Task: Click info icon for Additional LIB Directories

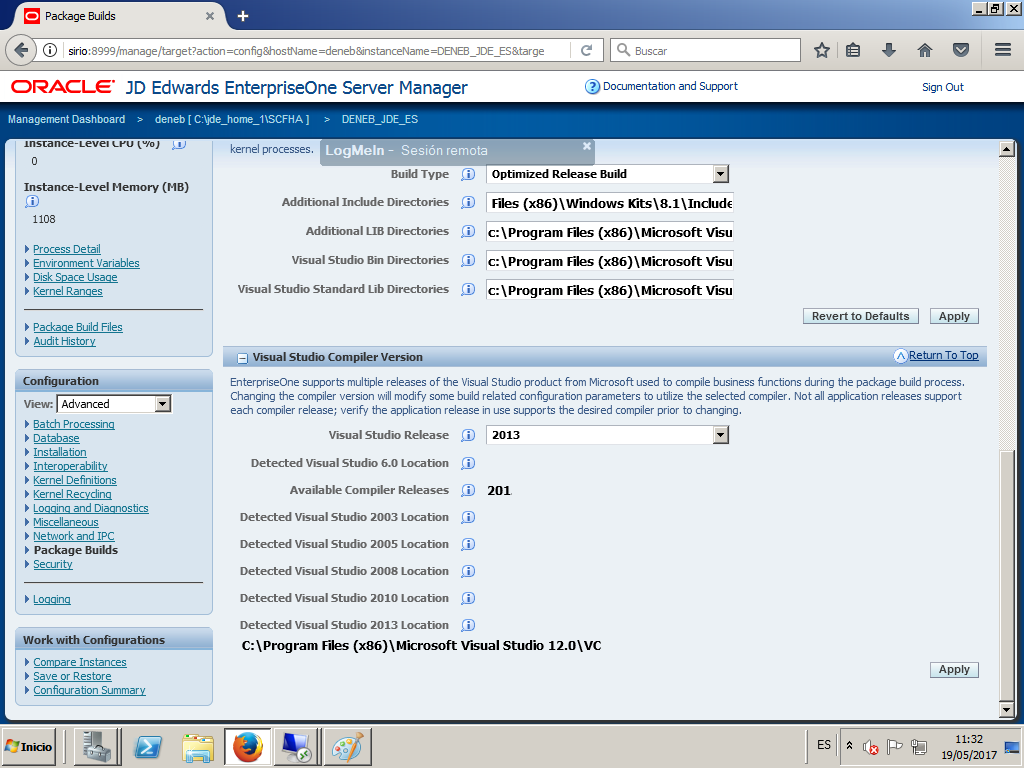Action: (x=468, y=231)
